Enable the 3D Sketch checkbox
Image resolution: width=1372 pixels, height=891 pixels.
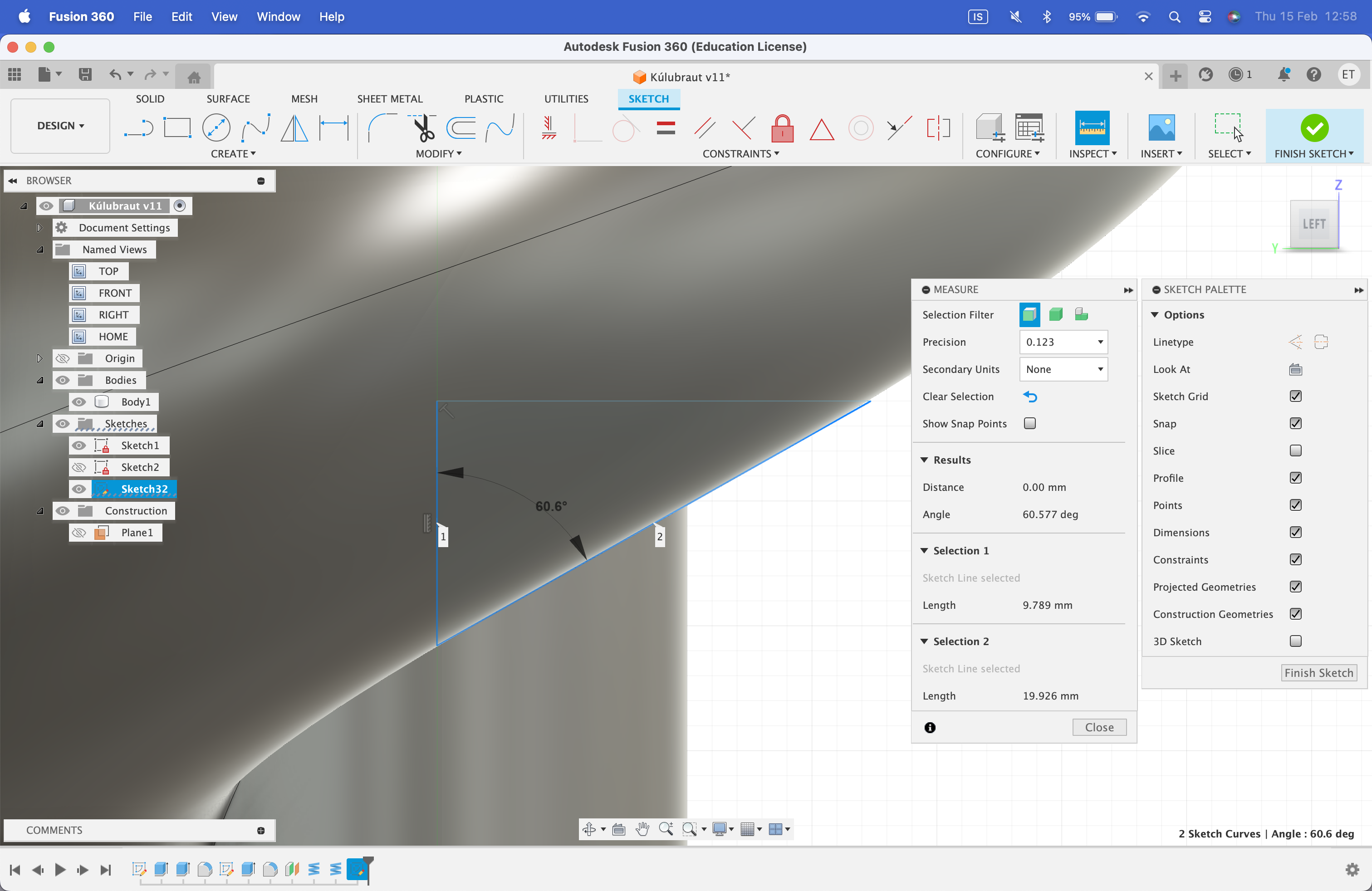[1295, 641]
